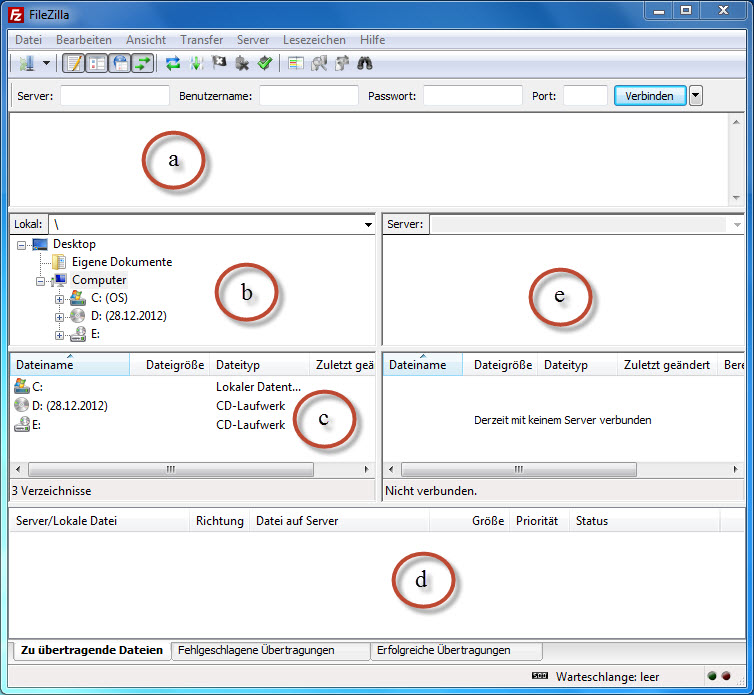Toggle processing of the transfer queue
Image resolution: width=754 pixels, height=695 pixels.
click(x=196, y=63)
